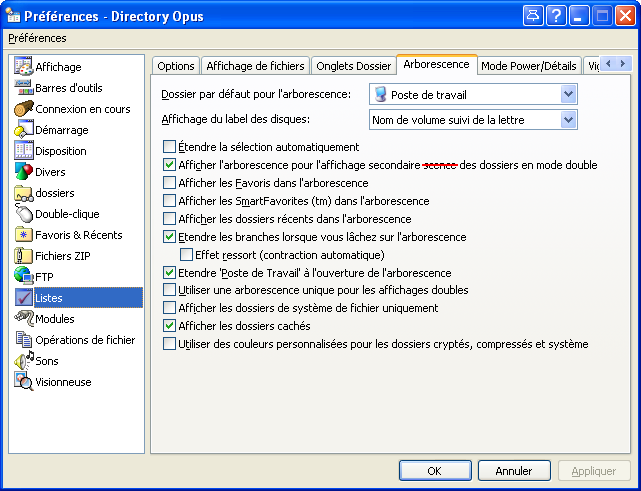Click 'Affichage du label des disques' label
Image resolution: width=641 pixels, height=491 pixels.
pos(235,119)
